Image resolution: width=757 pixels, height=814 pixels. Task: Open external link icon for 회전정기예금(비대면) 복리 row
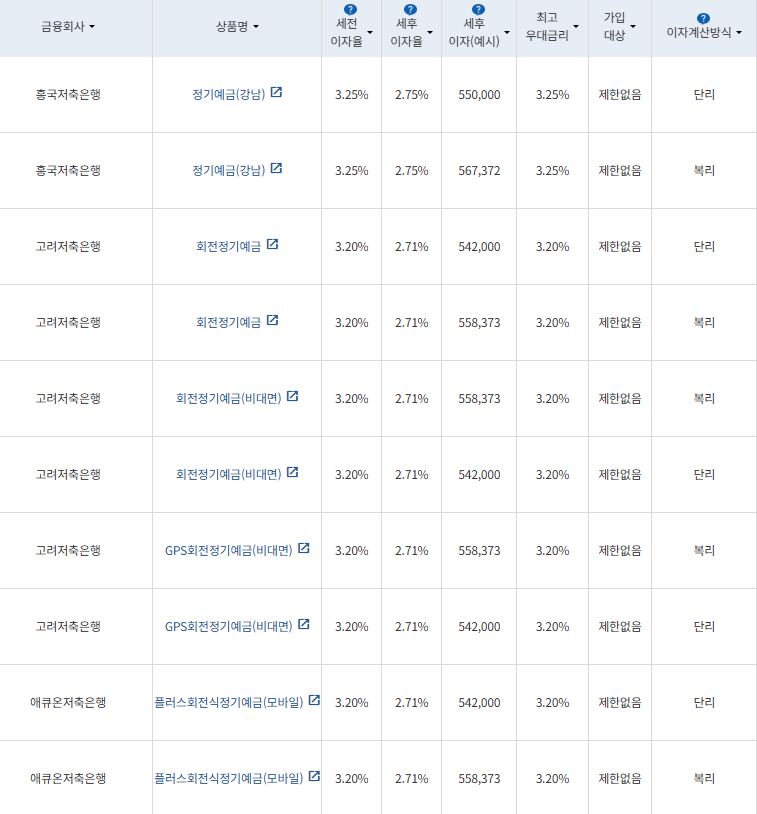click(293, 396)
